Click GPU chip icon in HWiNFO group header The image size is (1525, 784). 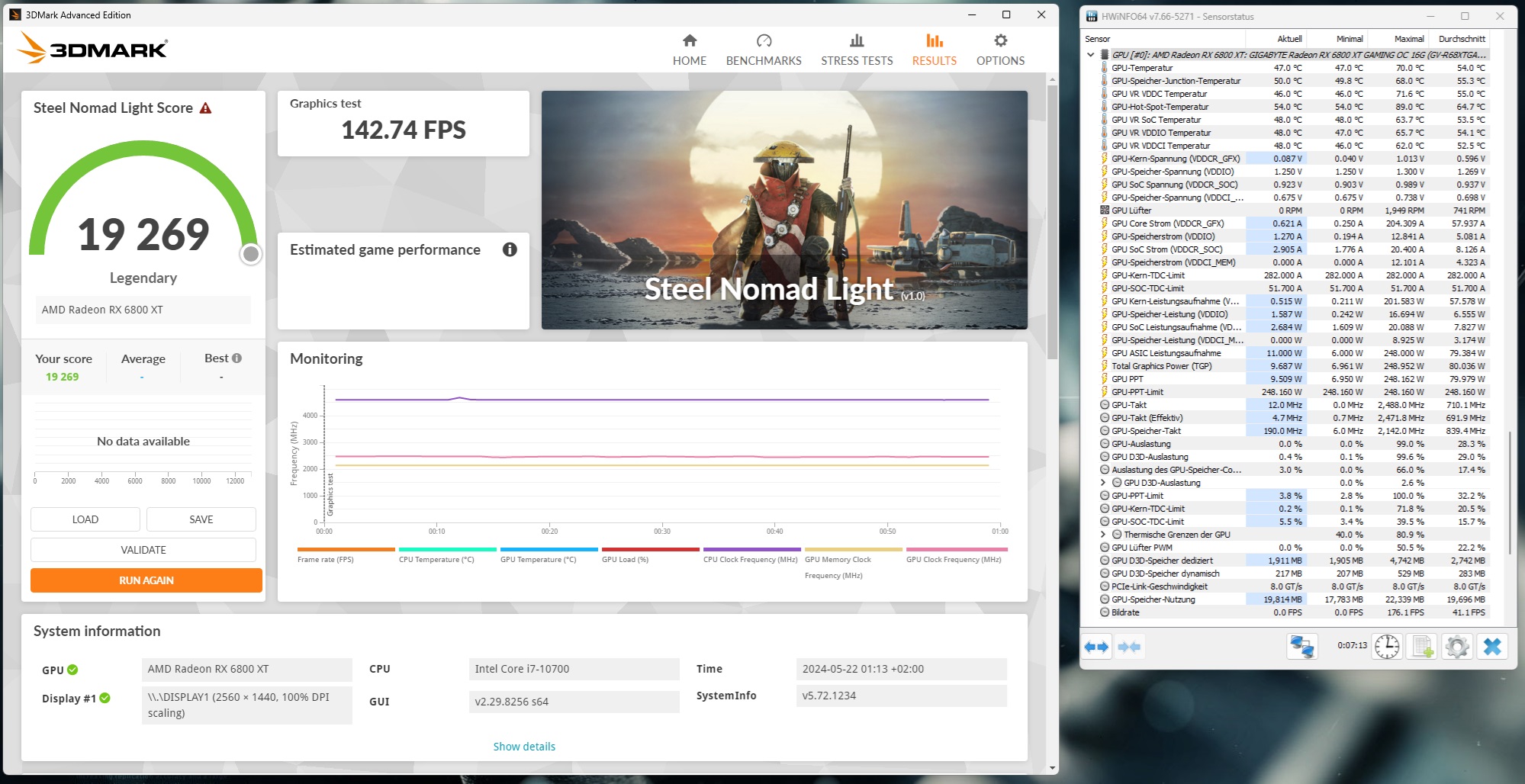[1104, 55]
